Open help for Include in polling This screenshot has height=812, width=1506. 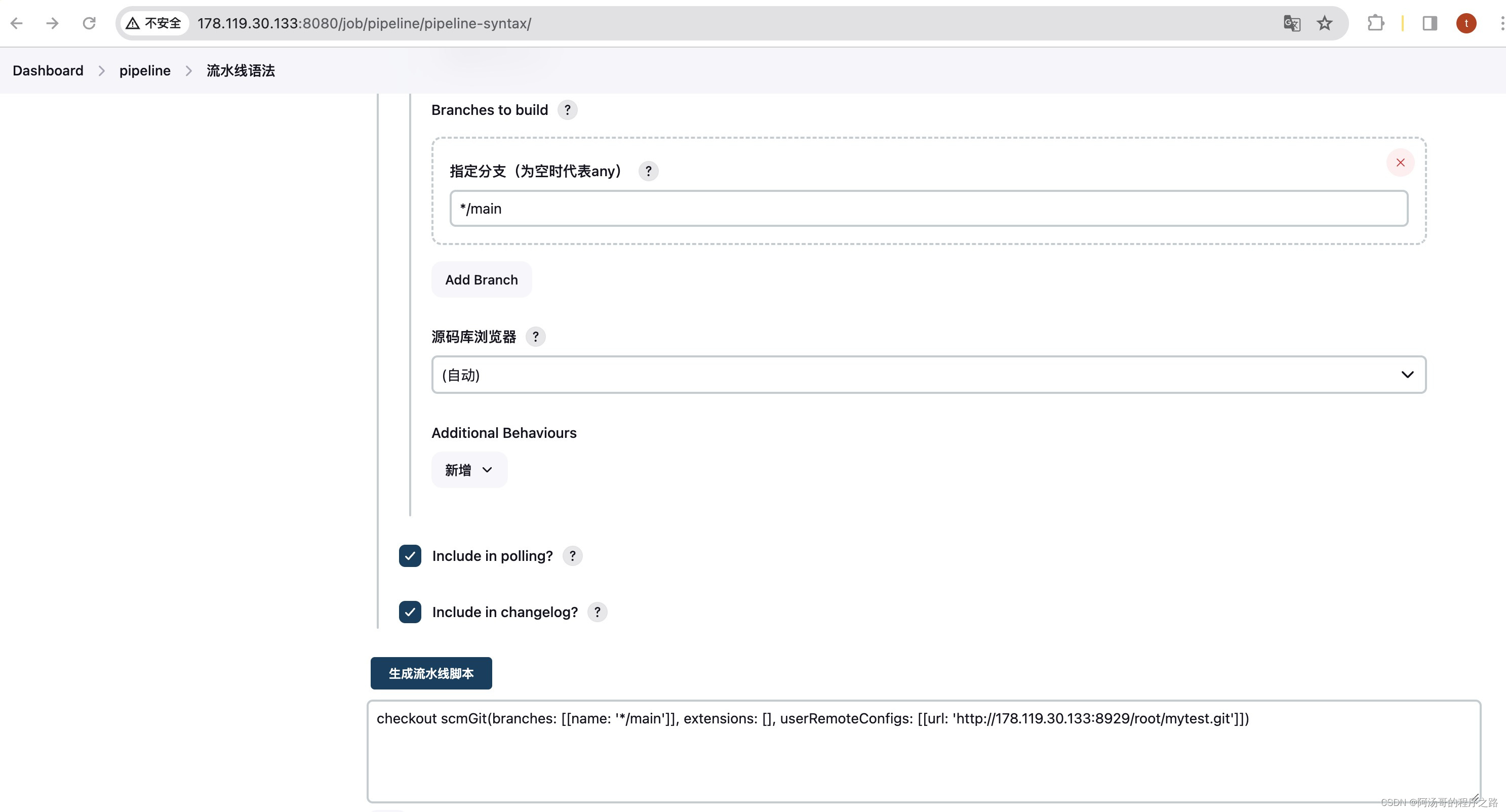(572, 556)
